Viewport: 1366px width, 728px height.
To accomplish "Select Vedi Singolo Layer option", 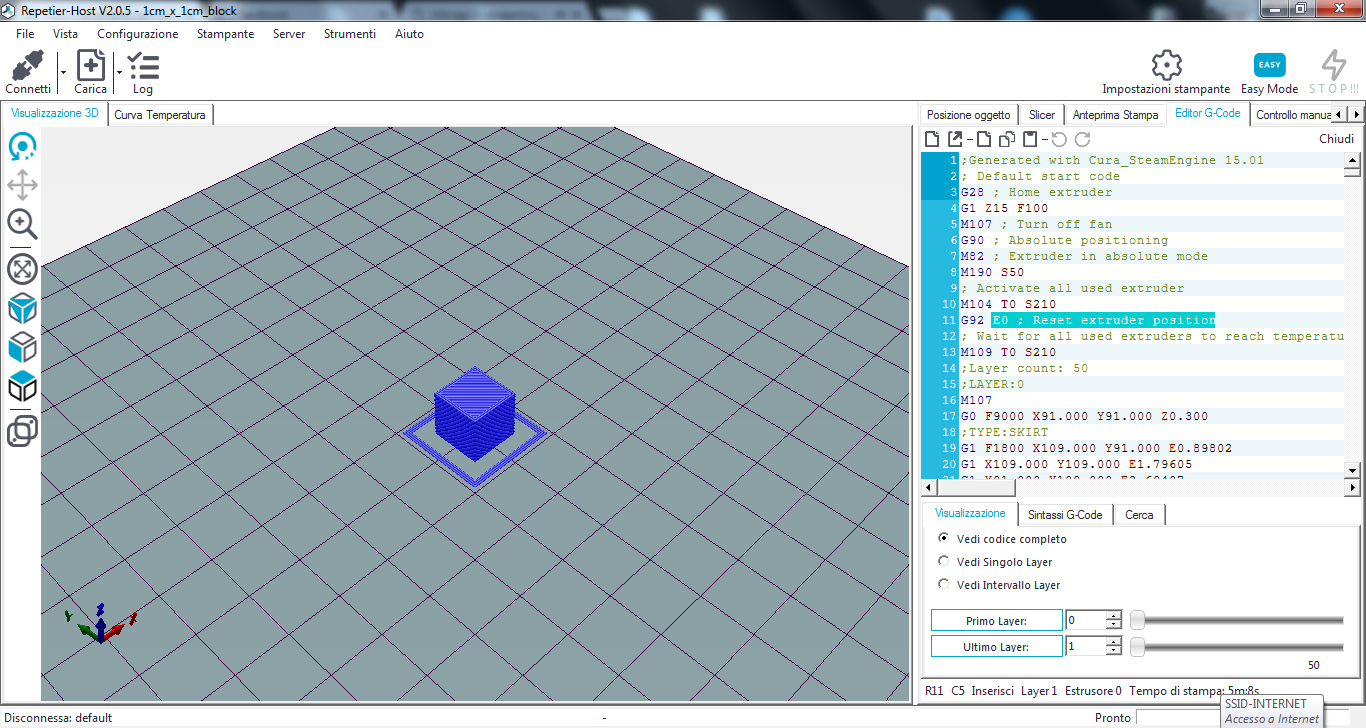I will pos(944,562).
